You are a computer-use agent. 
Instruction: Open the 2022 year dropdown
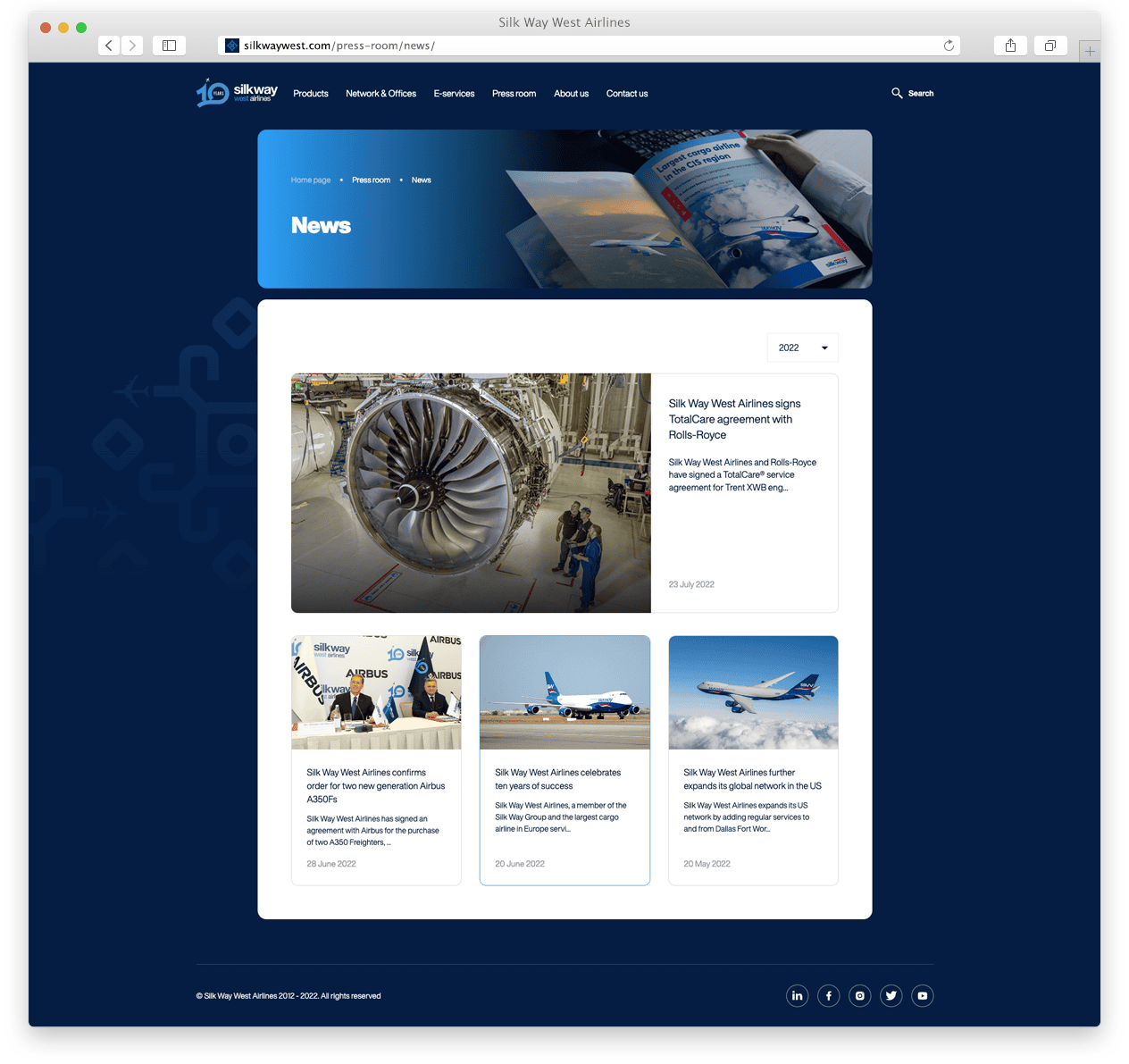coord(803,348)
